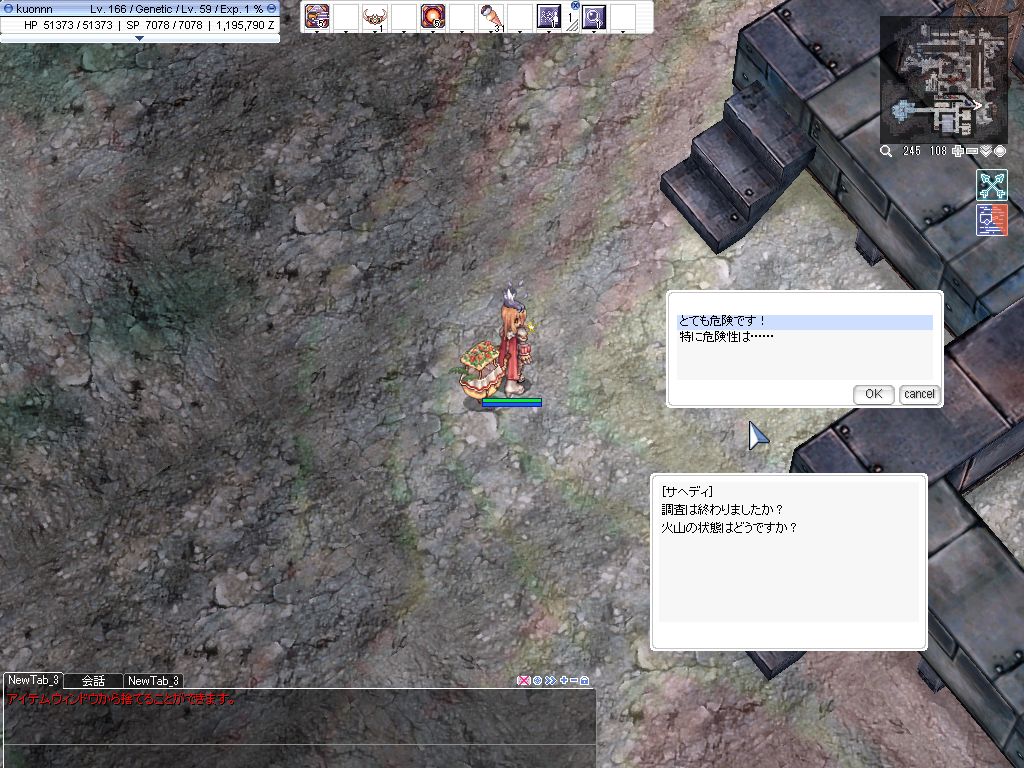Zoom out minimap with minus icon

[972, 151]
